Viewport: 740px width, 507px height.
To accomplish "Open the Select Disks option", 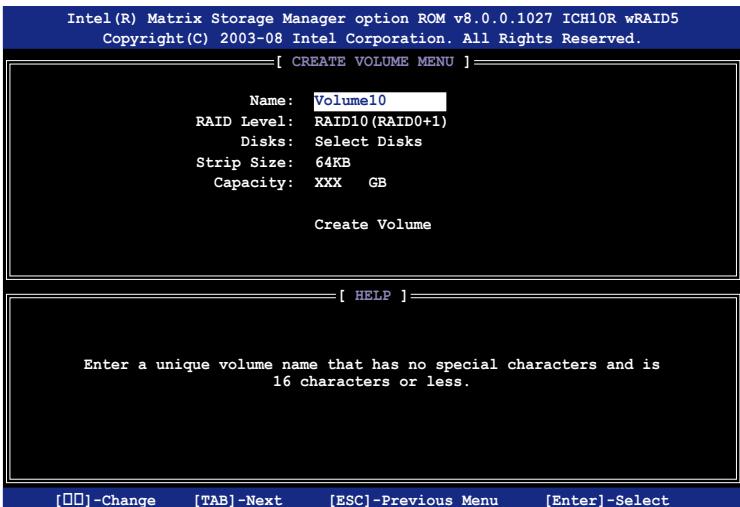I will pyautogui.click(x=368, y=142).
